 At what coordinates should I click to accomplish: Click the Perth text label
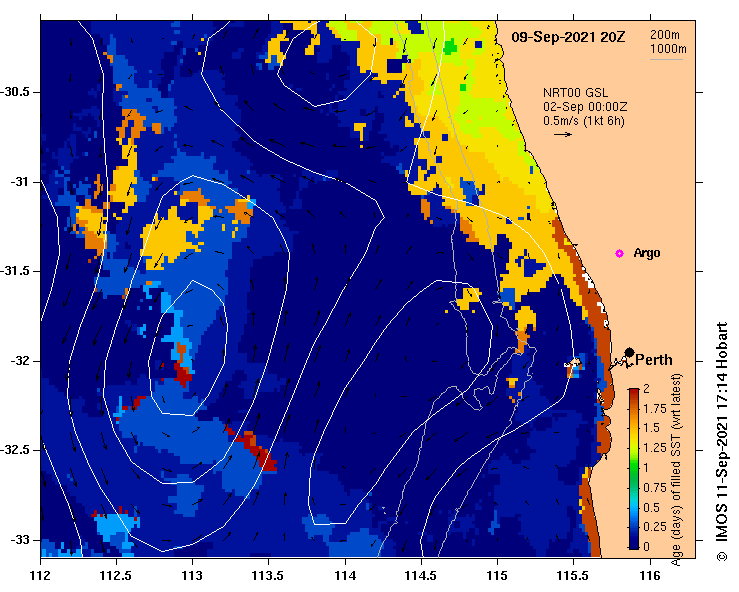click(x=654, y=360)
